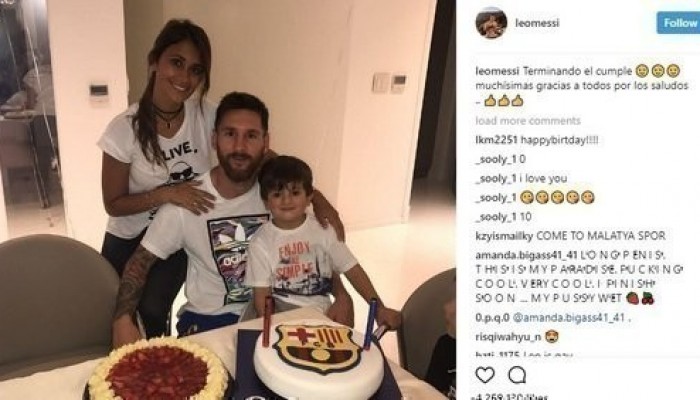Click the emoji row in _sooly_1 comment
Viewport: 700px width, 400px height.
[x=557, y=197]
